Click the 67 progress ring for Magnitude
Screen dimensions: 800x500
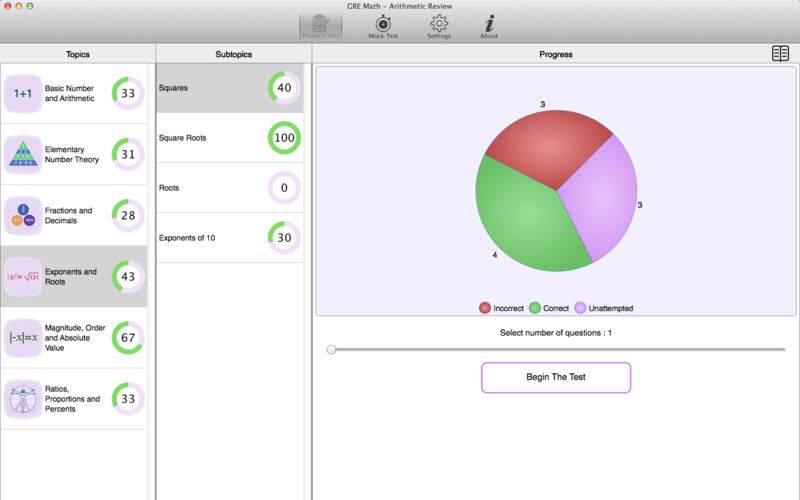click(x=128, y=338)
